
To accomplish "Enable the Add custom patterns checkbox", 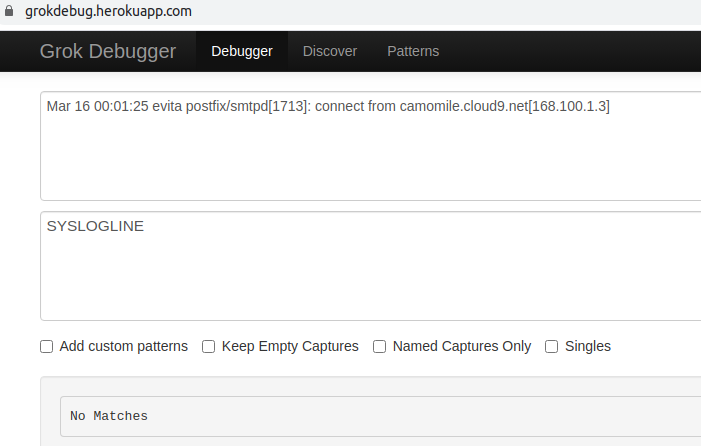I will pos(47,347).
